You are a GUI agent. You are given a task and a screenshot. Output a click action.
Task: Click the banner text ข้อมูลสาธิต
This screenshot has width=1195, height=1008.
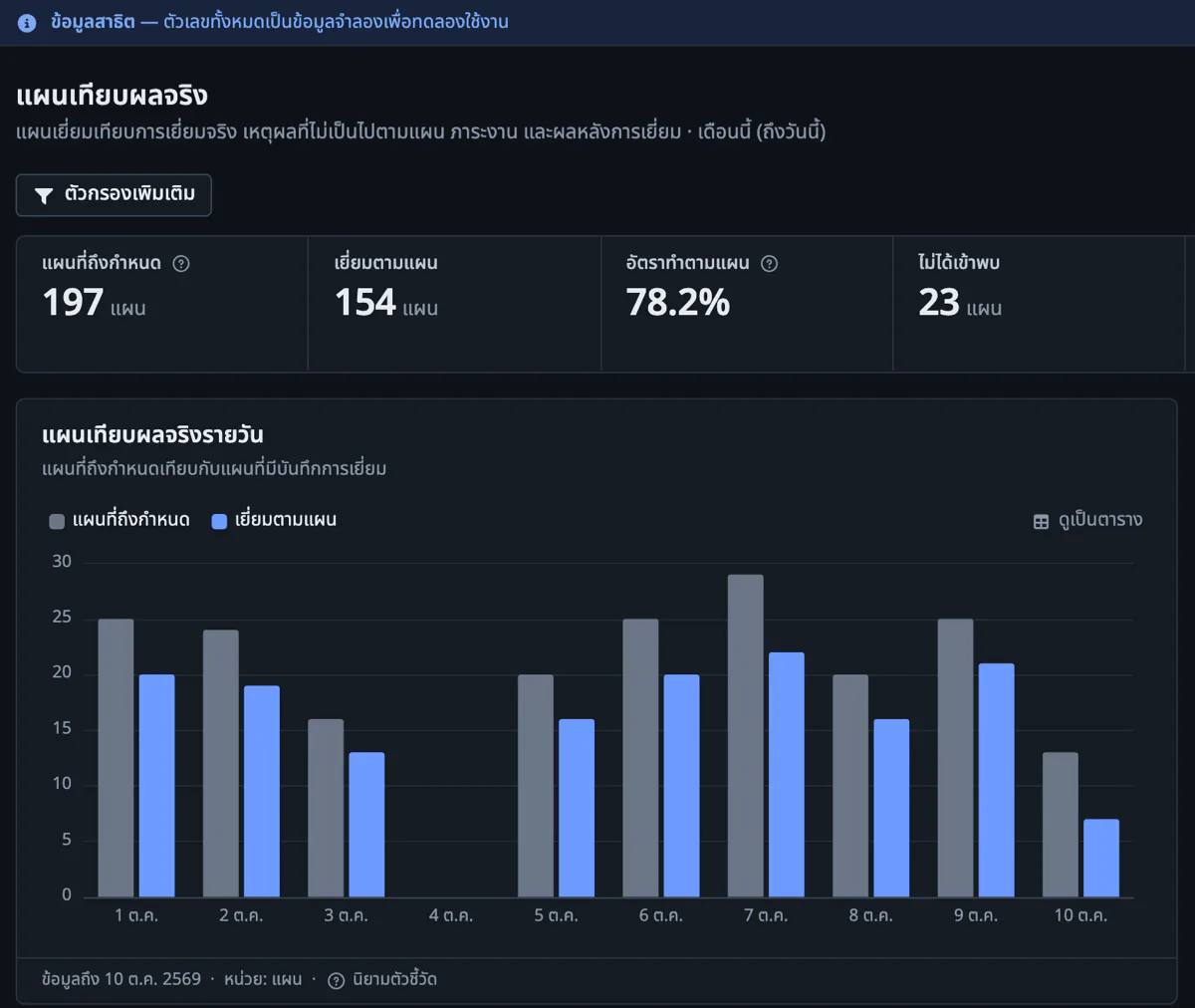[93, 22]
